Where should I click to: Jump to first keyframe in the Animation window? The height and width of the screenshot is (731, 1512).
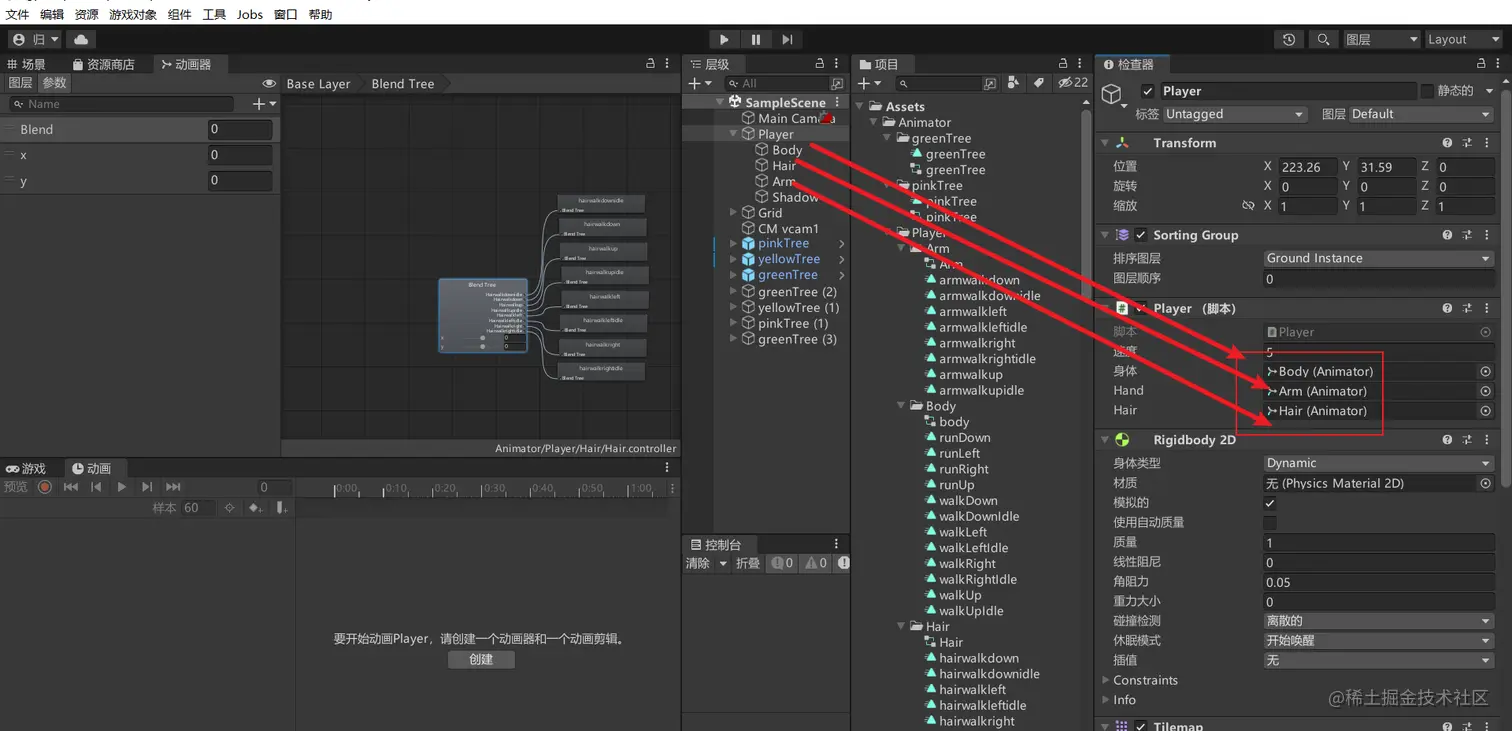pyautogui.click(x=71, y=487)
